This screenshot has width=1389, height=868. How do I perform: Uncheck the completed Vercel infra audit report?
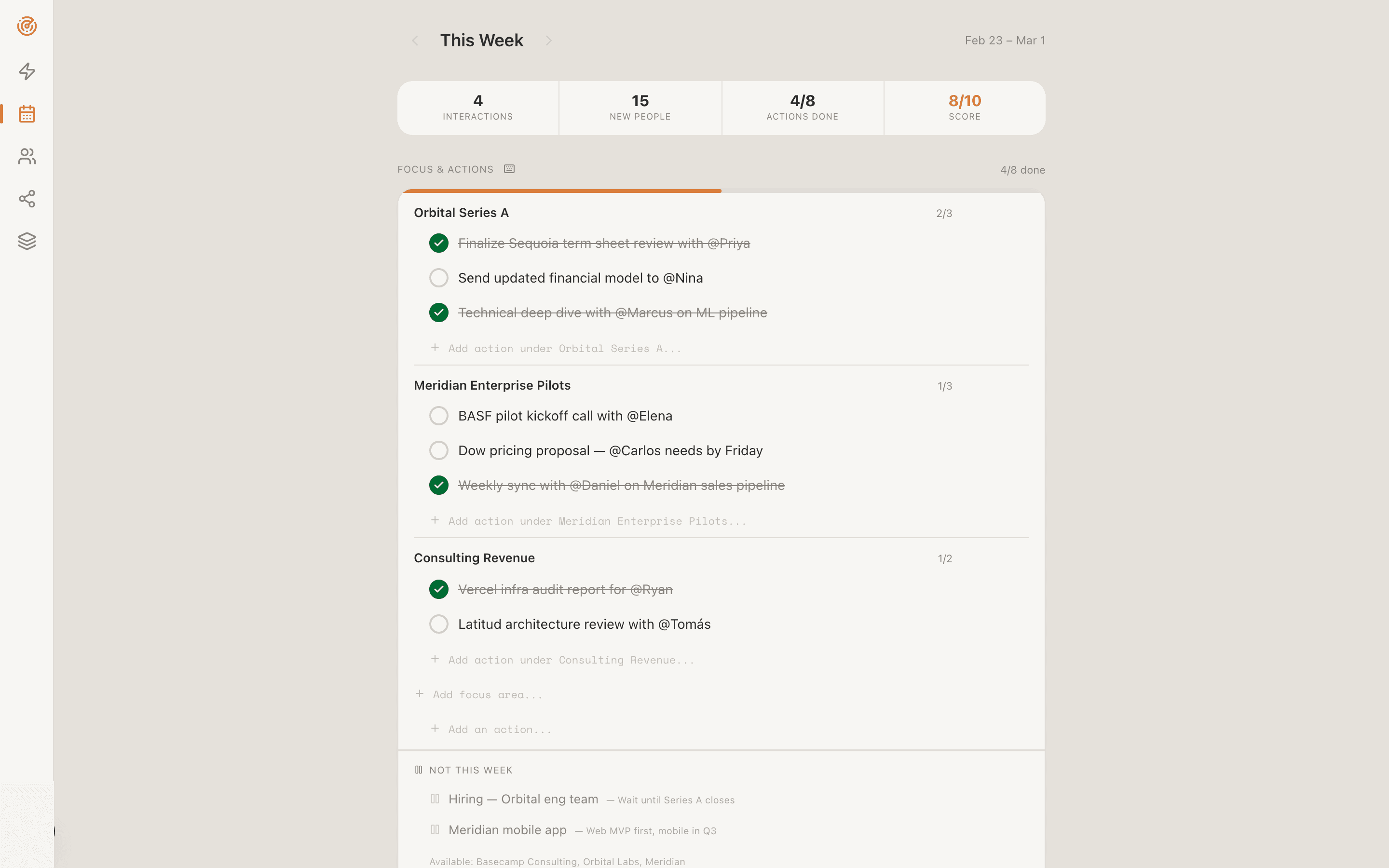click(x=438, y=589)
